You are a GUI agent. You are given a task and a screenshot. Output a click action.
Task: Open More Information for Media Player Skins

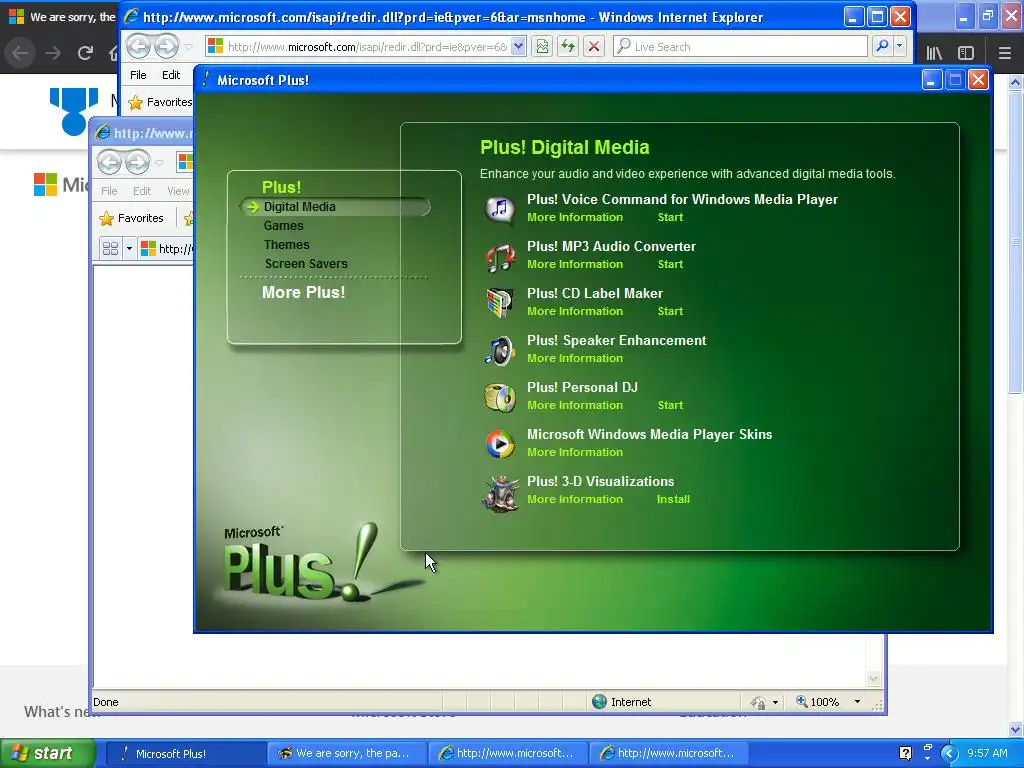(575, 452)
